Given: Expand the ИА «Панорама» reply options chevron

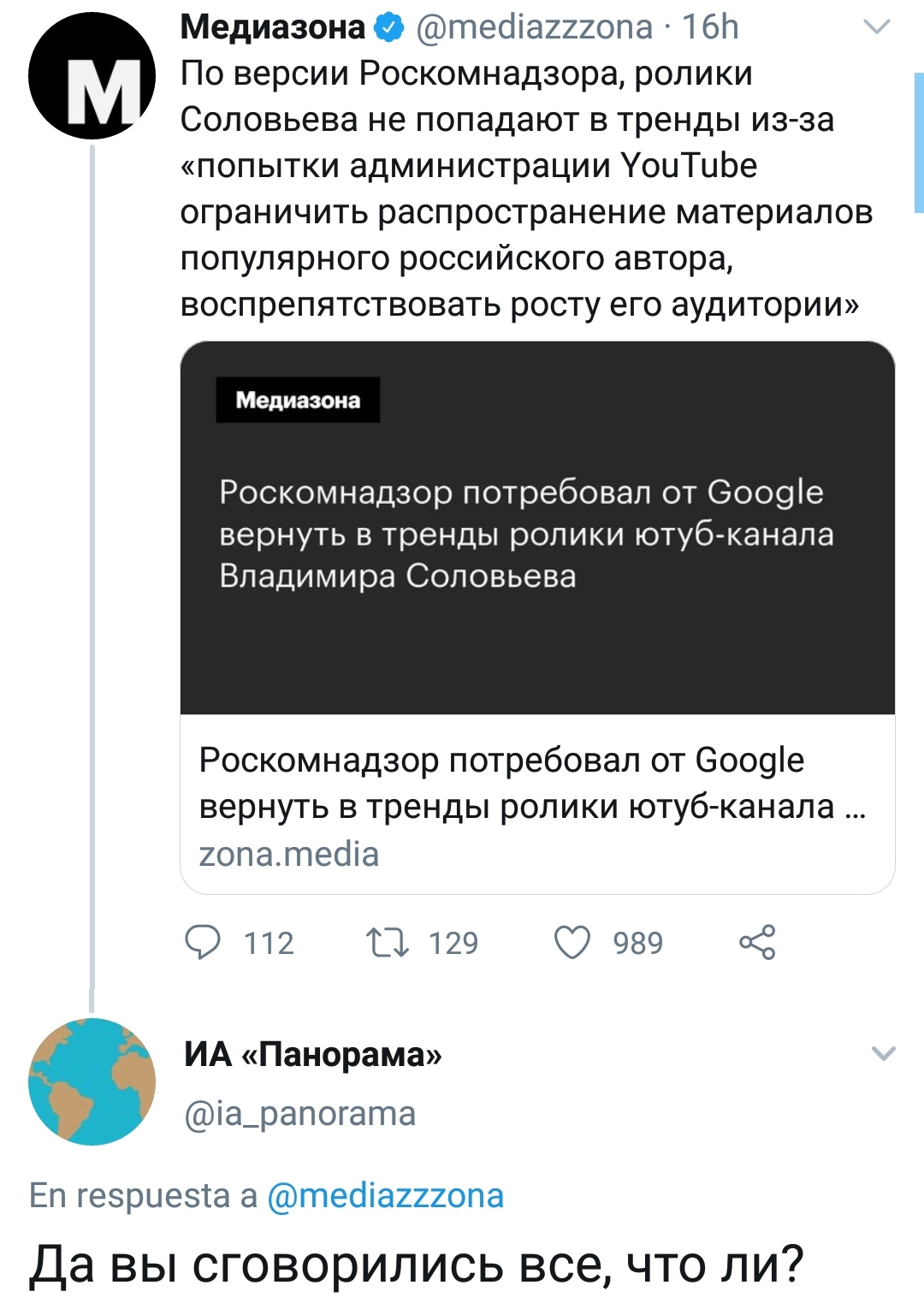Looking at the screenshot, I should [883, 1053].
